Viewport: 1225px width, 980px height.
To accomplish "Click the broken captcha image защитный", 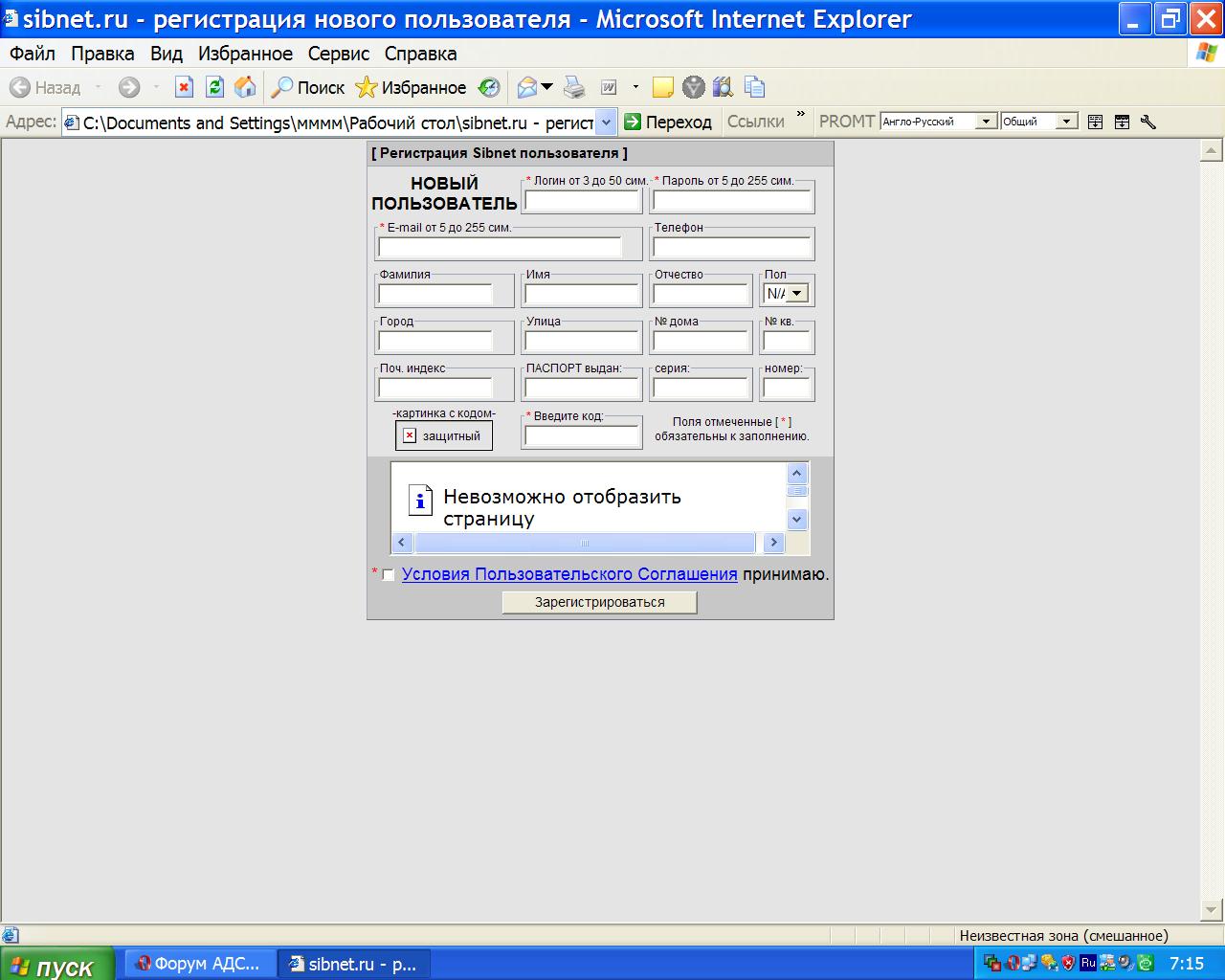I will tap(444, 435).
